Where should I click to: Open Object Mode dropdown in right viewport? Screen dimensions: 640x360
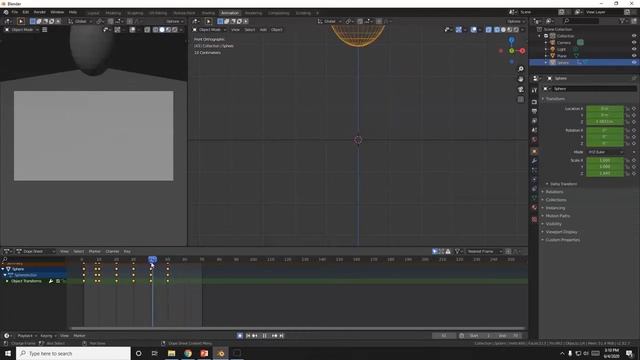[x=210, y=29]
